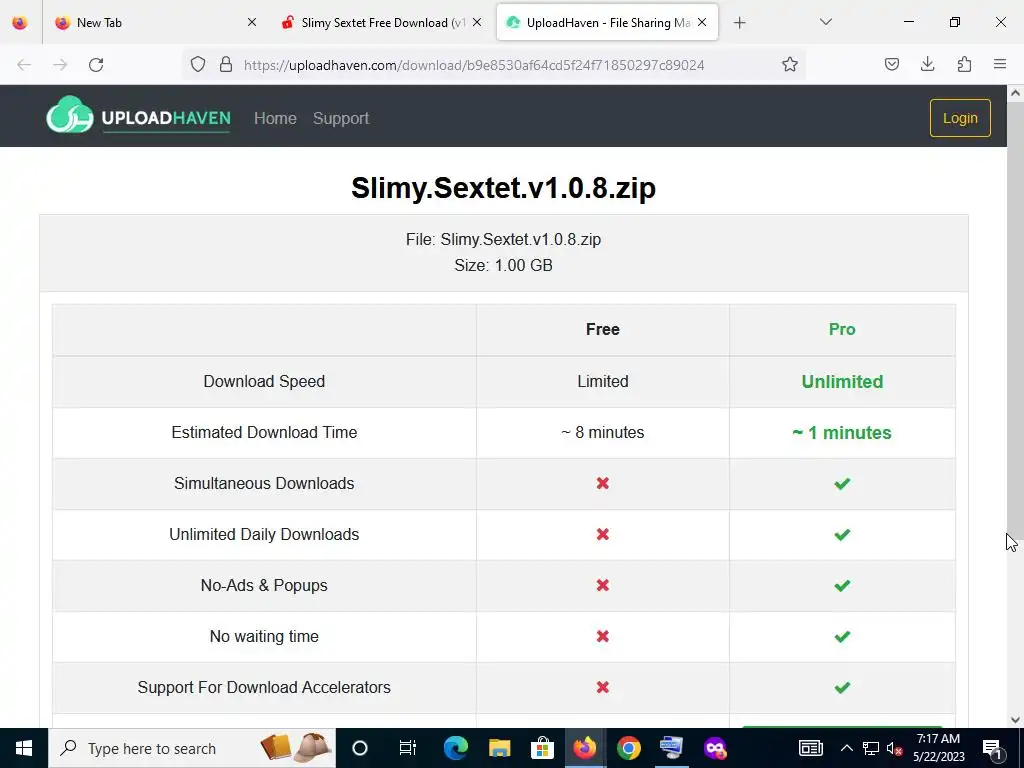Image resolution: width=1024 pixels, height=768 pixels.
Task: Click the green check for Simultaneous Downloads
Action: click(x=842, y=483)
